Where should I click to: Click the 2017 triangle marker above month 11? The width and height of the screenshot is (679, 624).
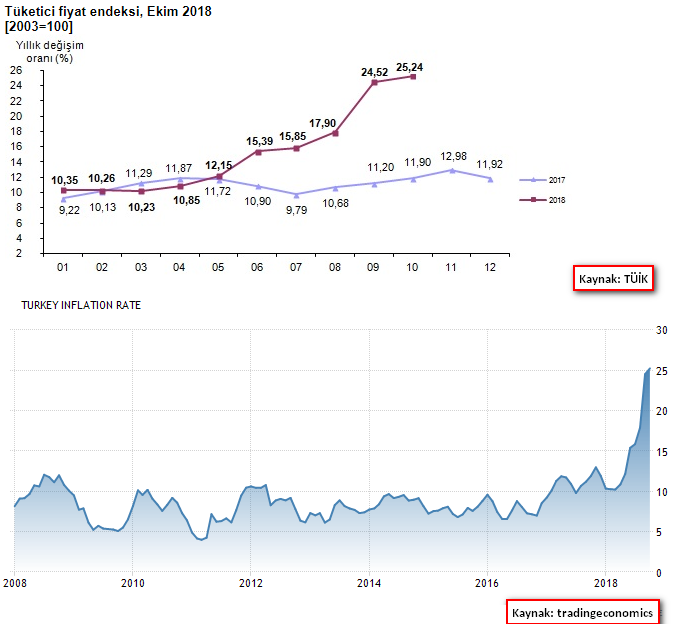452,171
